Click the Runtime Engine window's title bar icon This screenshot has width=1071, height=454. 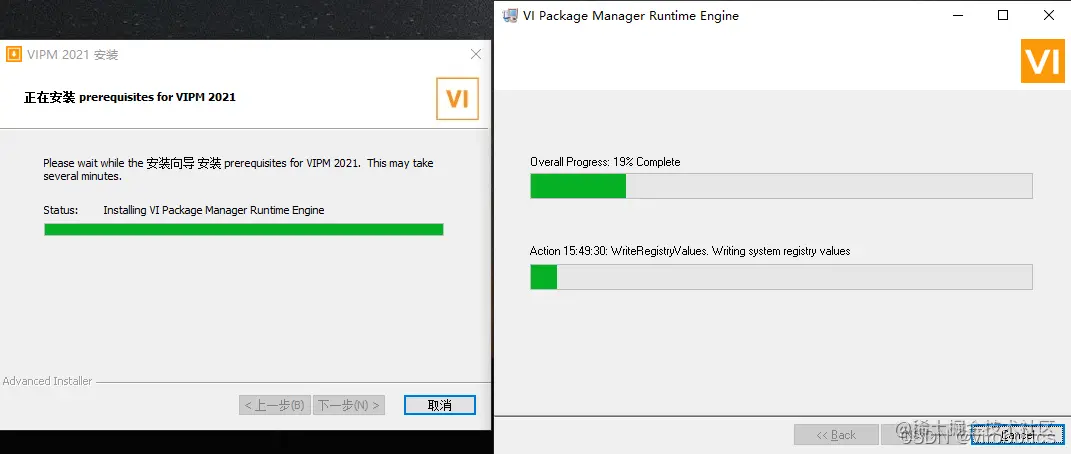coord(510,15)
